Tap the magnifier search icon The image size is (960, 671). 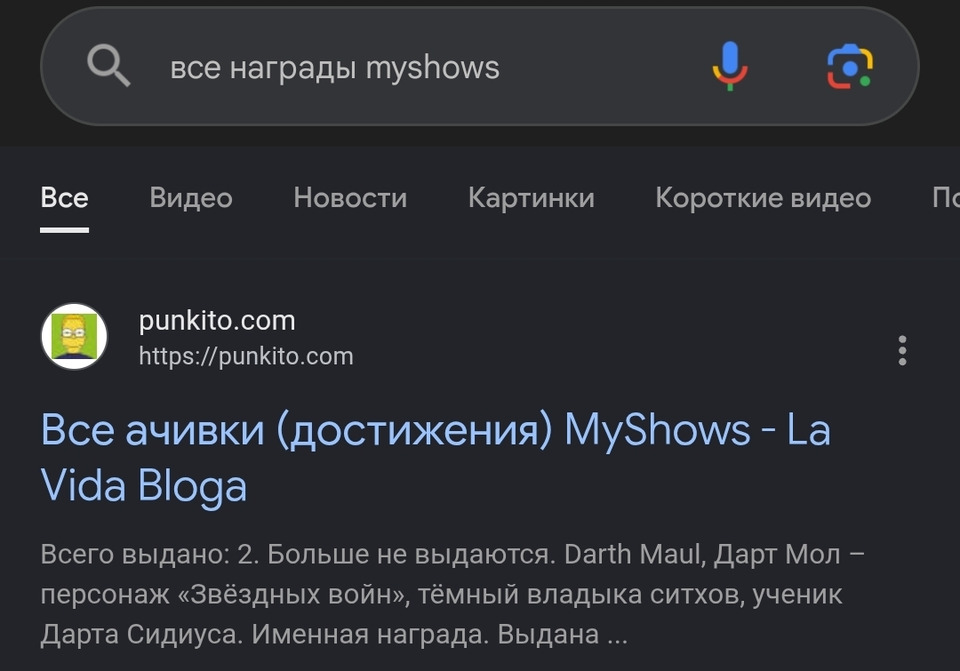(x=108, y=66)
